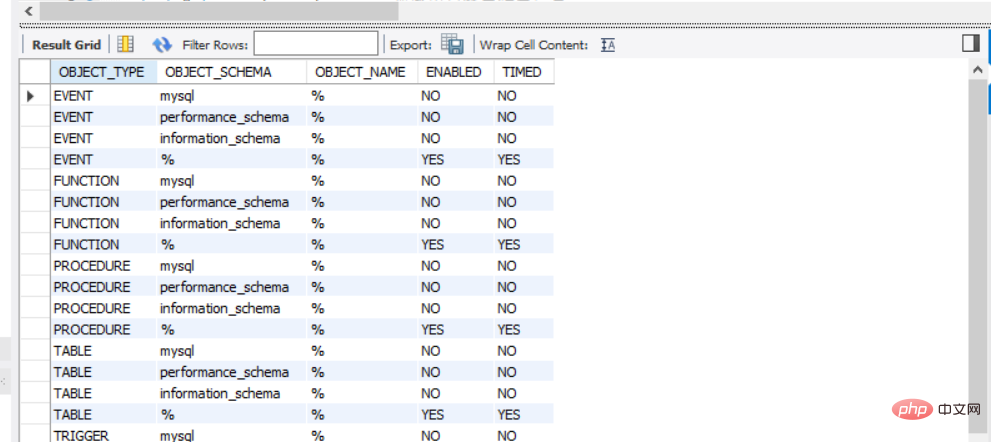Viewport: 991px width, 442px height.
Task: Export recordset using the Export icon
Action: click(452, 44)
